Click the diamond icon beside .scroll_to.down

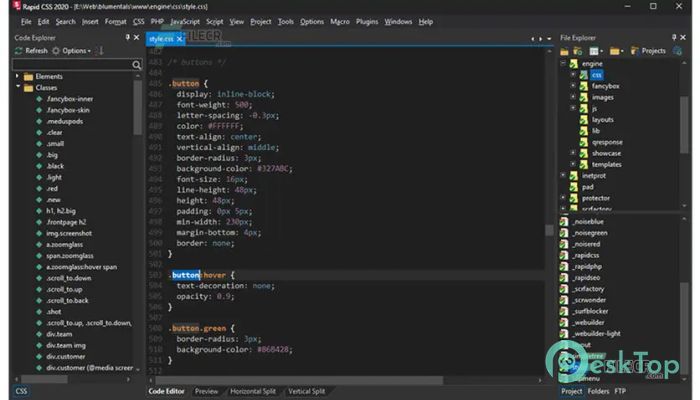point(39,278)
